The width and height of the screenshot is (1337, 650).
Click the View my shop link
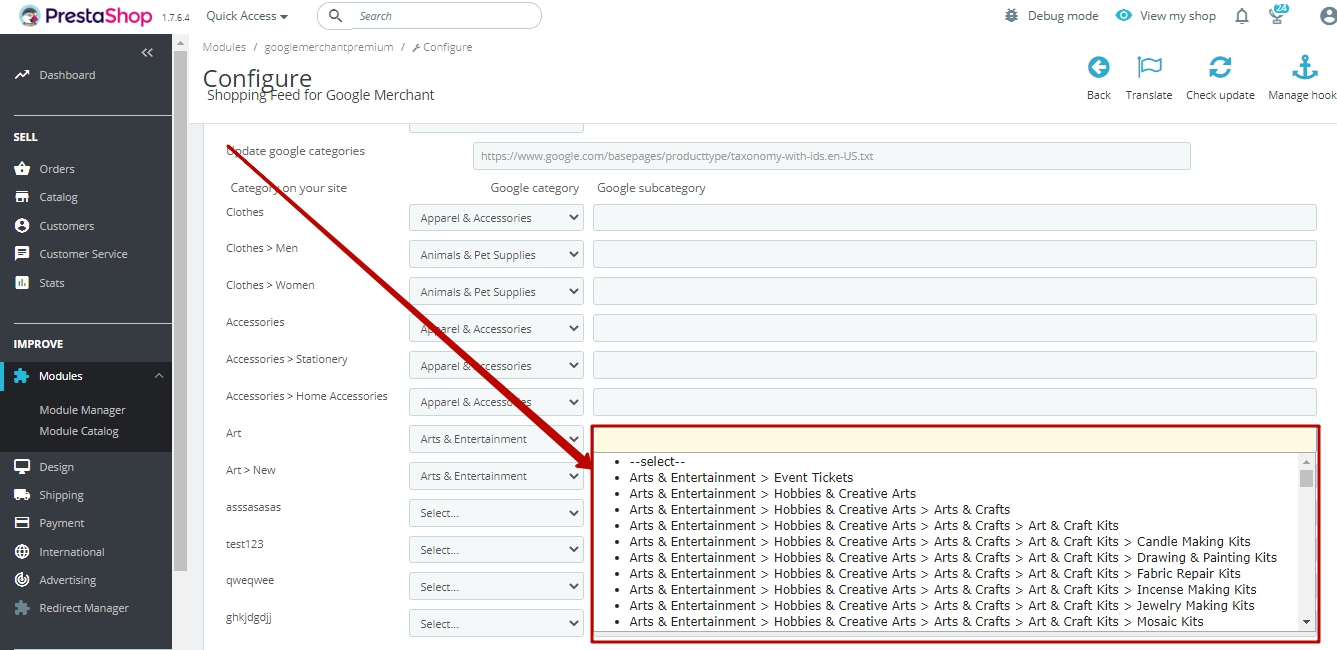tap(1166, 16)
